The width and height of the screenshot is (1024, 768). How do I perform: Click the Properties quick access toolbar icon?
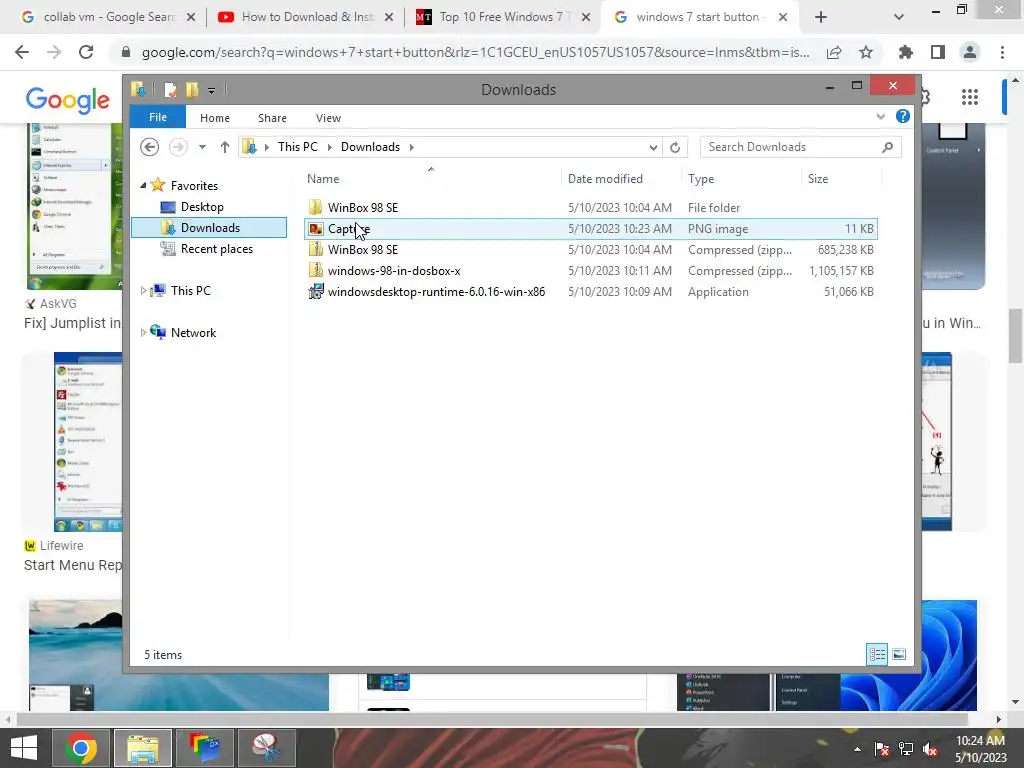click(170, 89)
